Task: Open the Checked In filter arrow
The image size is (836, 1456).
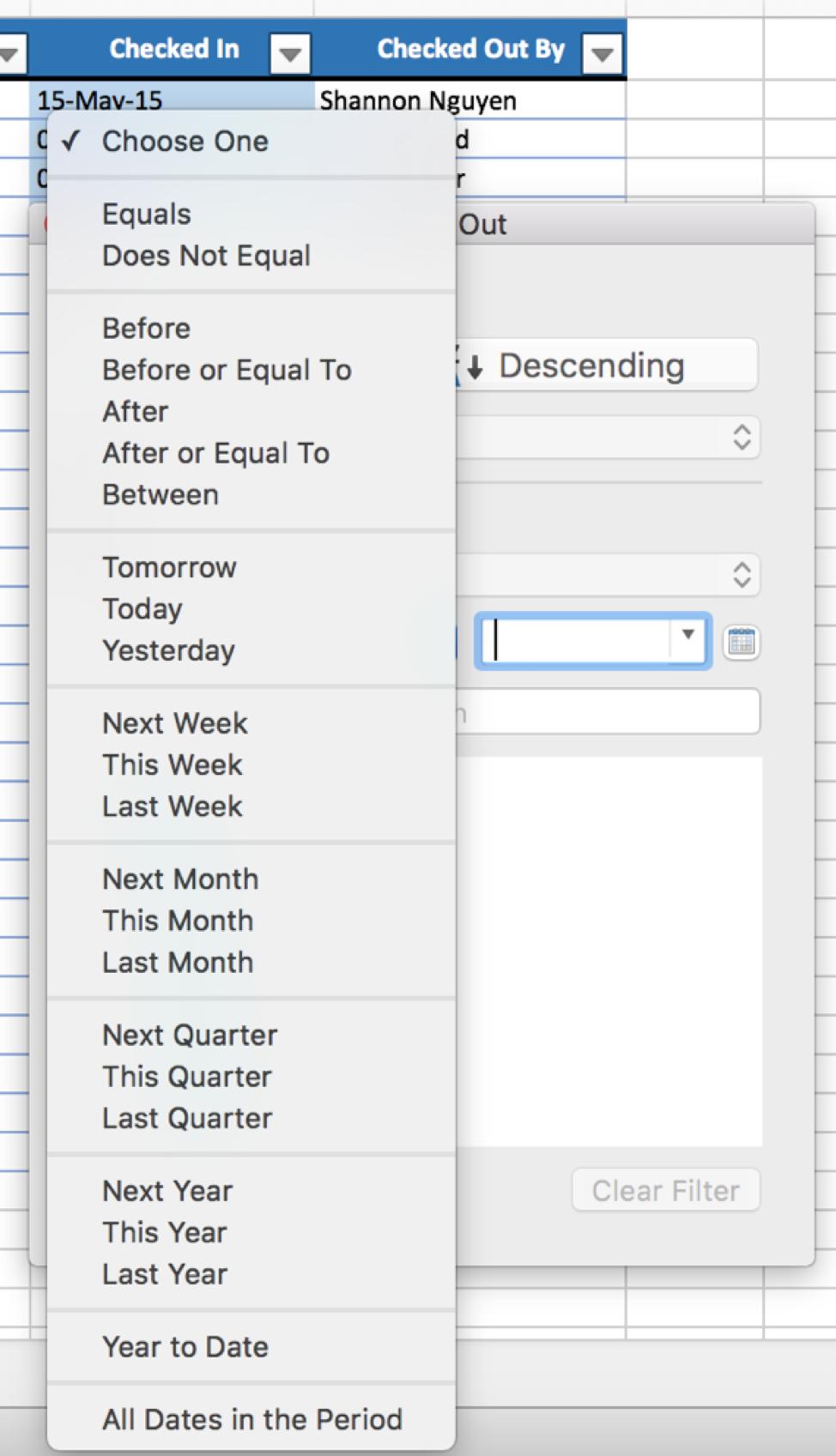Action: point(290,55)
